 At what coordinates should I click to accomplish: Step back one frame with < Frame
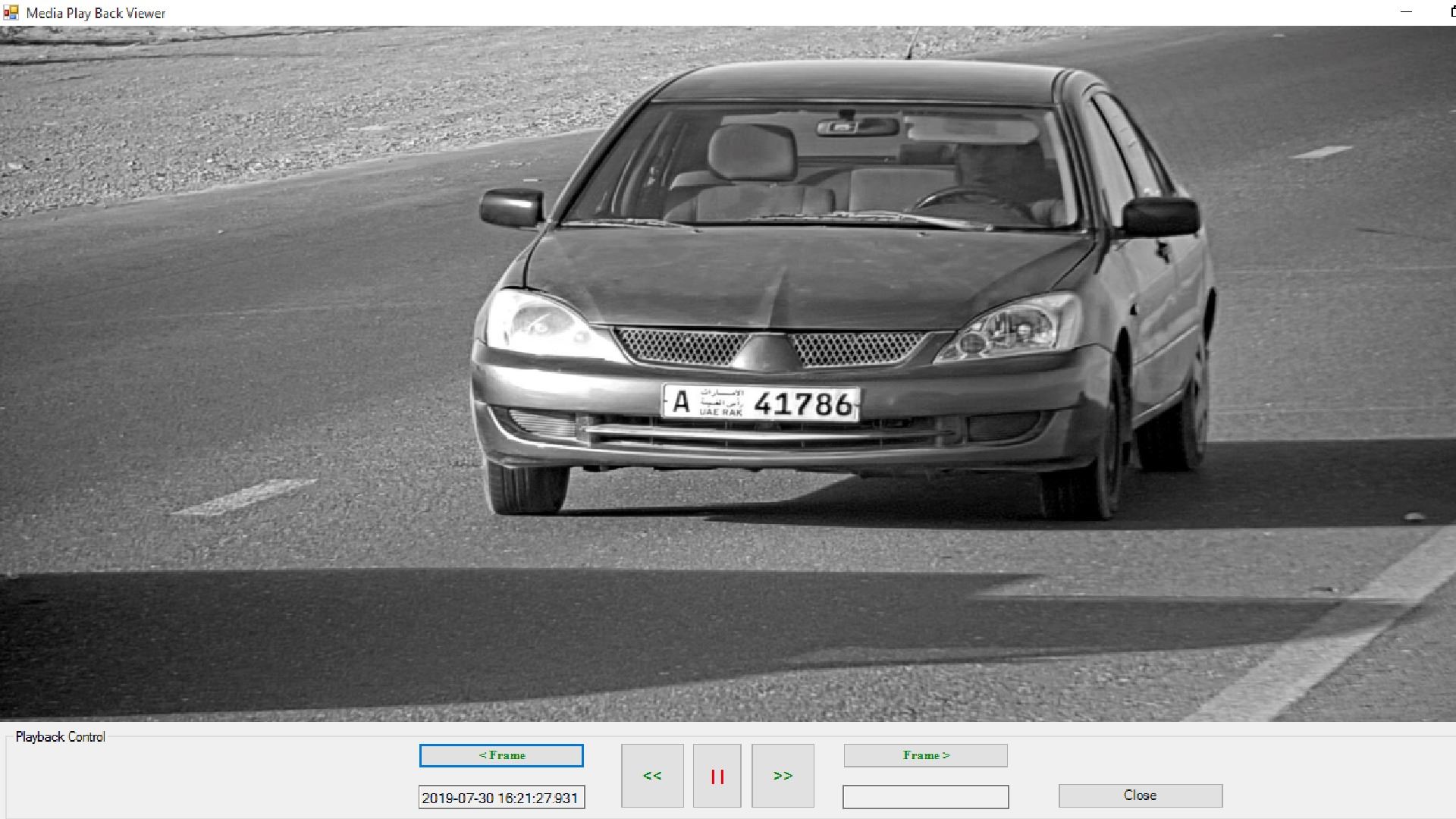(x=501, y=755)
